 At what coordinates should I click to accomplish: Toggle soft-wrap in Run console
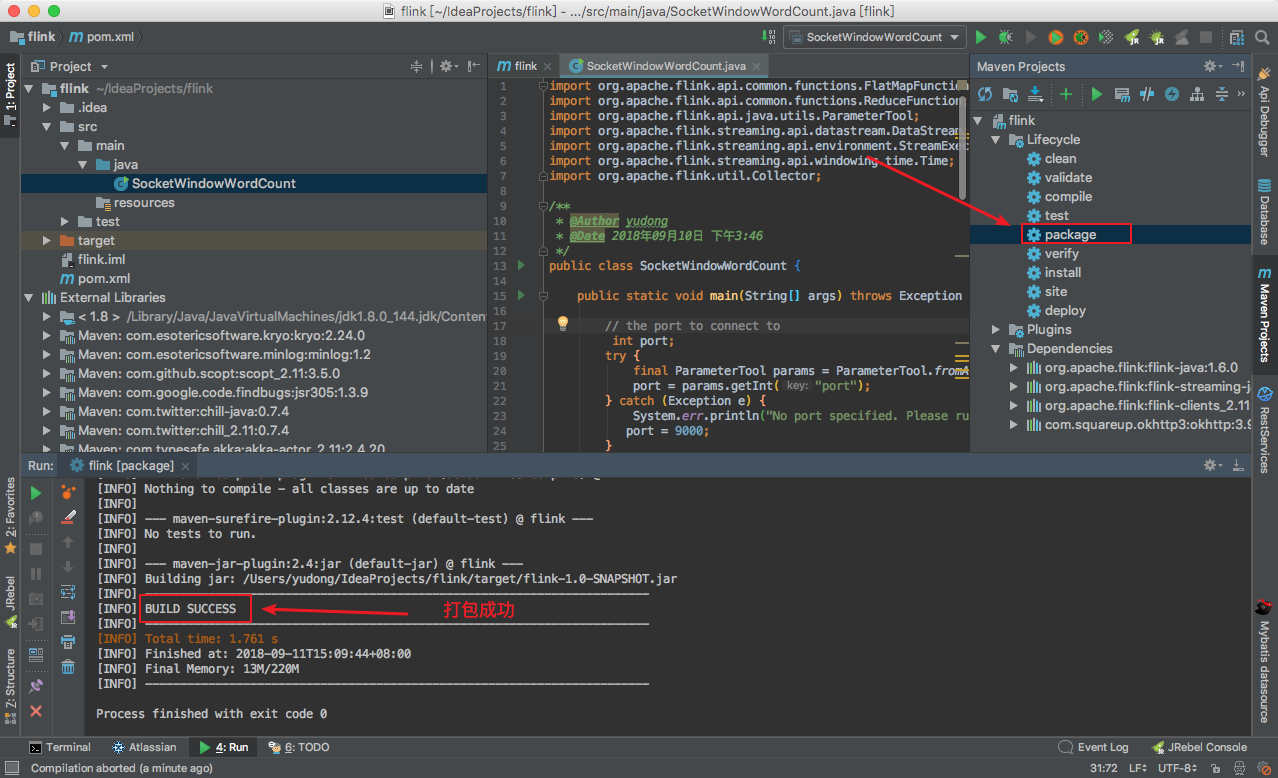[68, 592]
